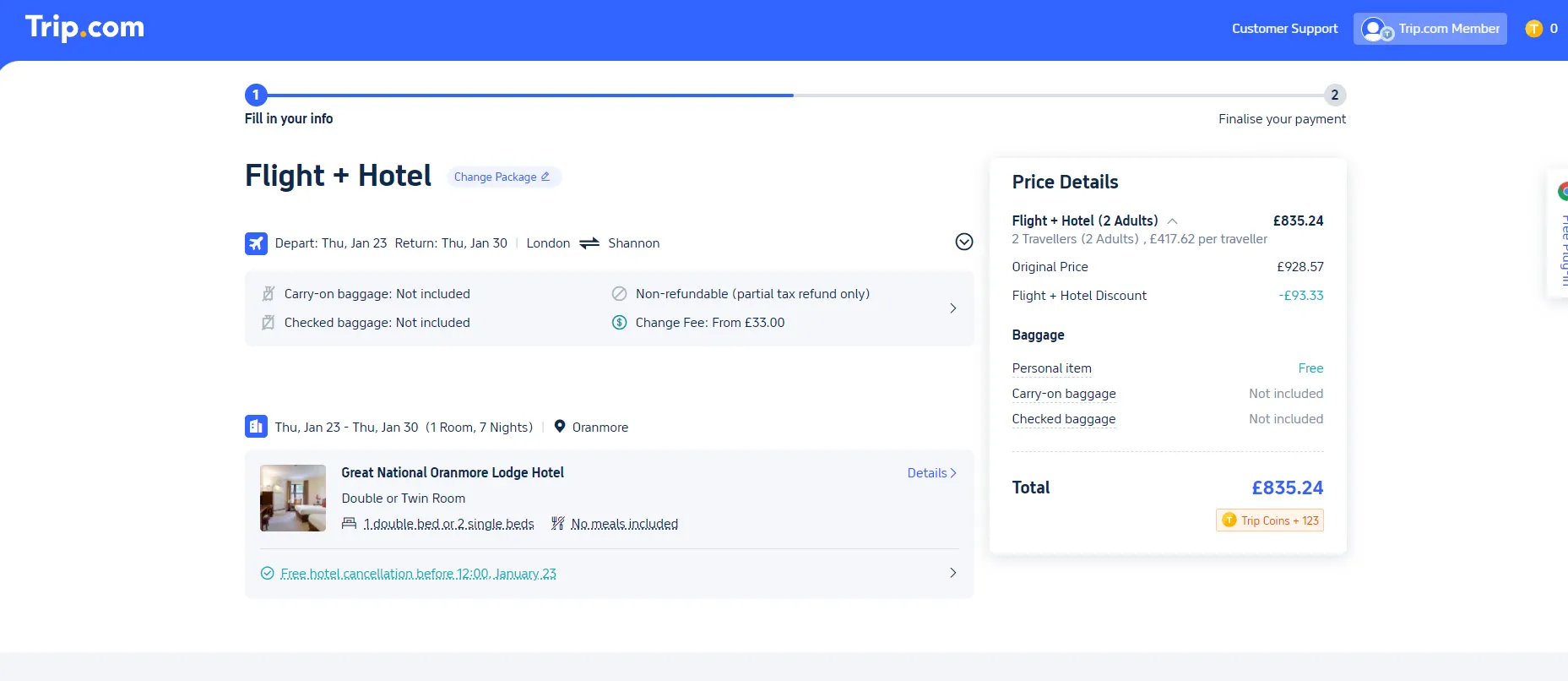Click the carry-on baggage not included icon
Screen dimensions: 1568x681
point(269,294)
